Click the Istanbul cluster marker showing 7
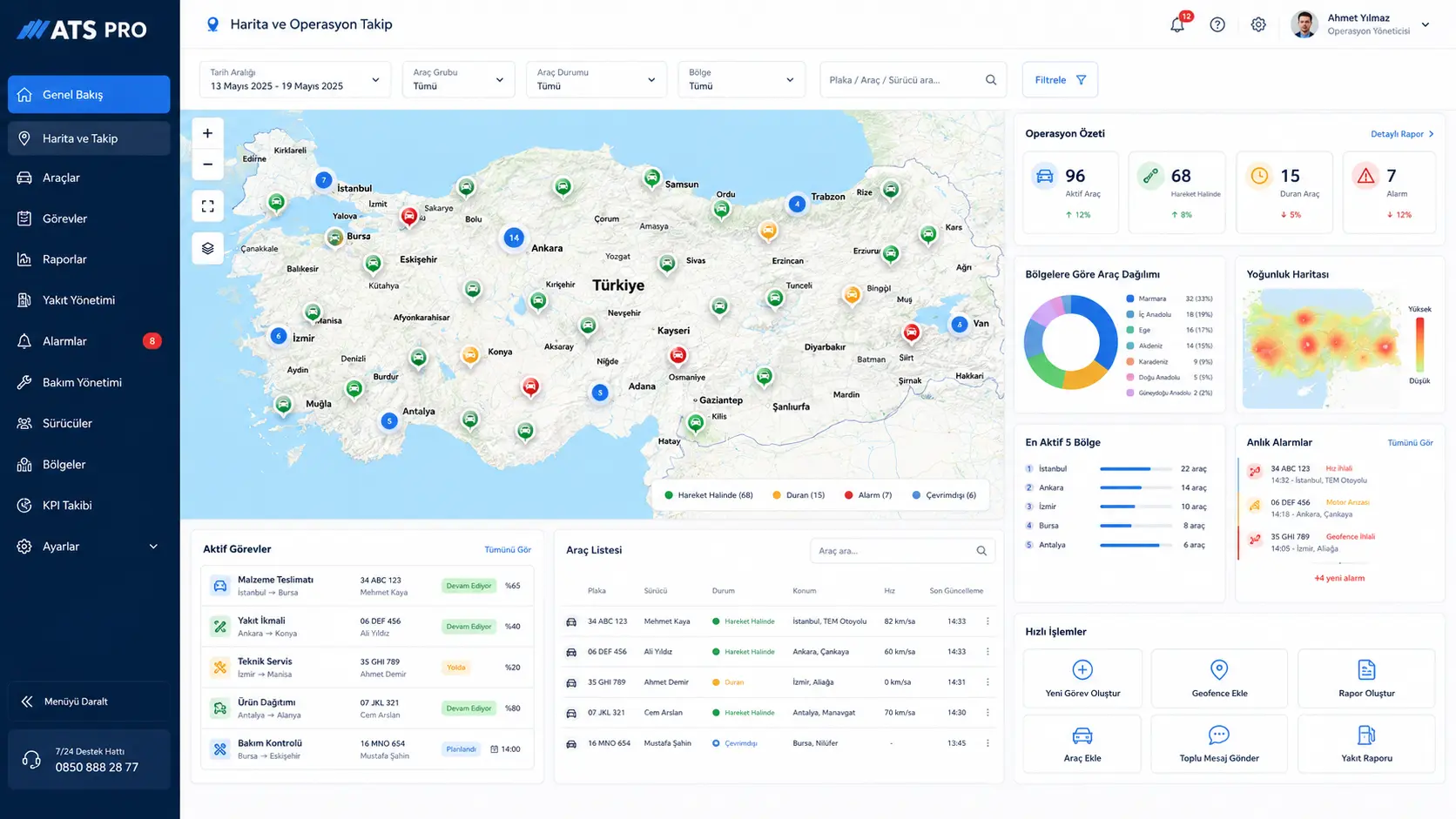The width and height of the screenshot is (1456, 819). coord(324,180)
